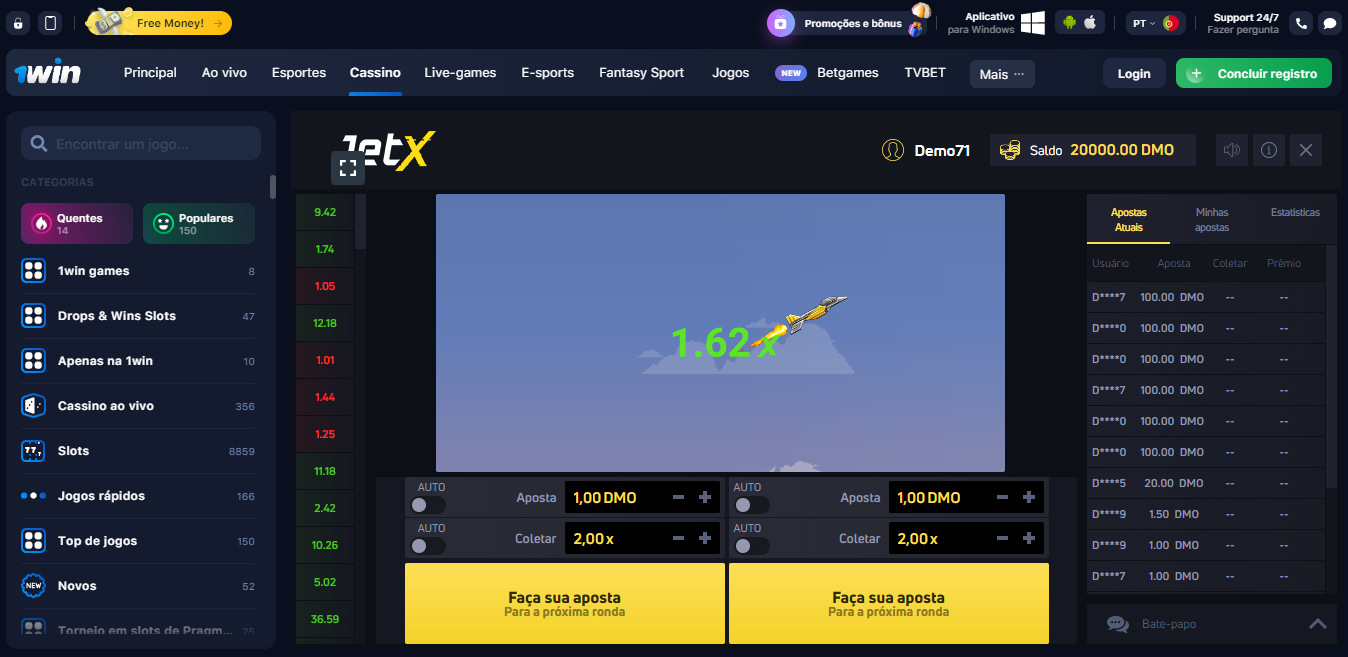Click the coin stack Saldo icon
Screen dimensions: 1348x657
pyautogui.click(x=1009, y=150)
